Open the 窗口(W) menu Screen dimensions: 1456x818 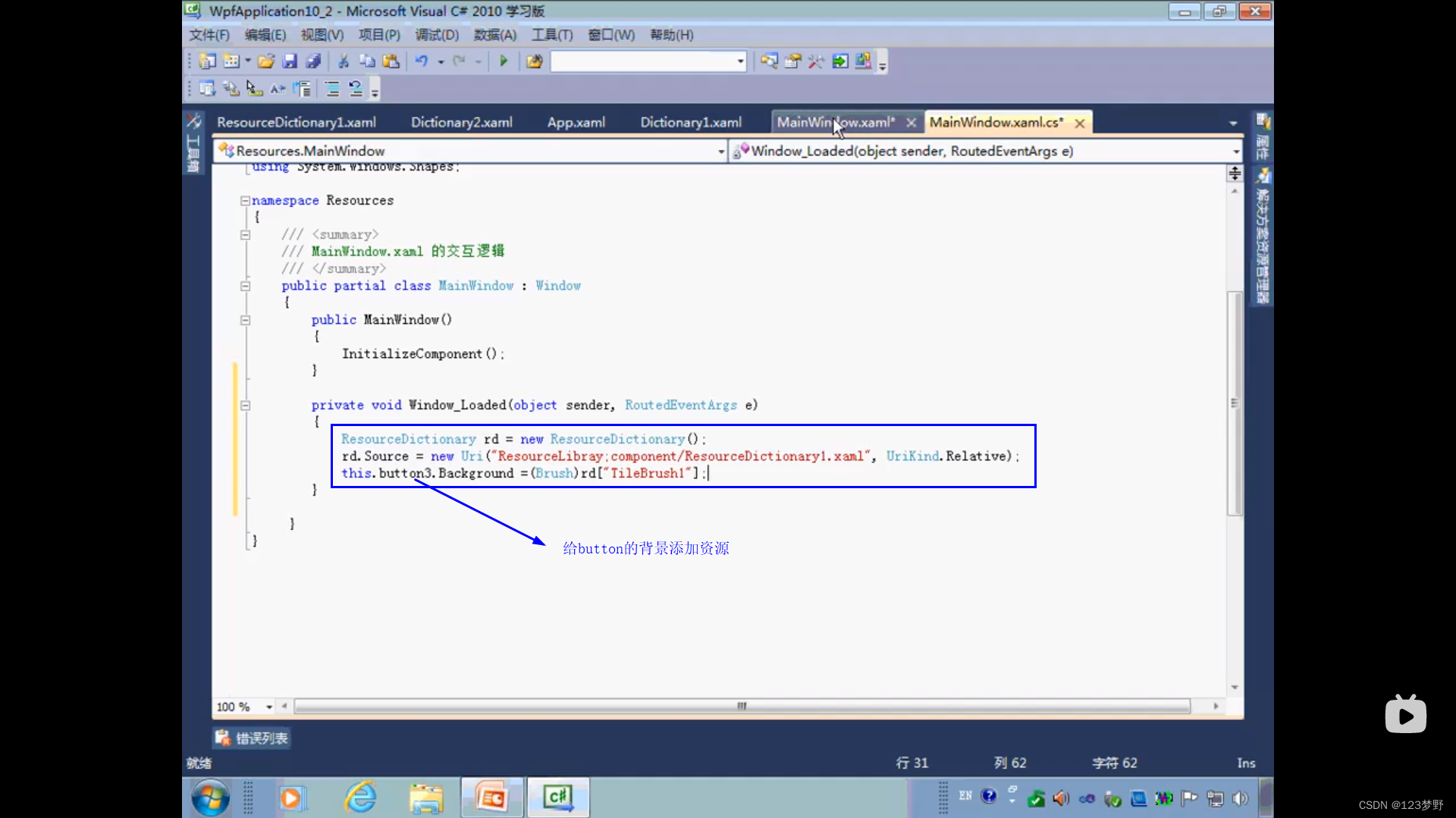point(611,35)
